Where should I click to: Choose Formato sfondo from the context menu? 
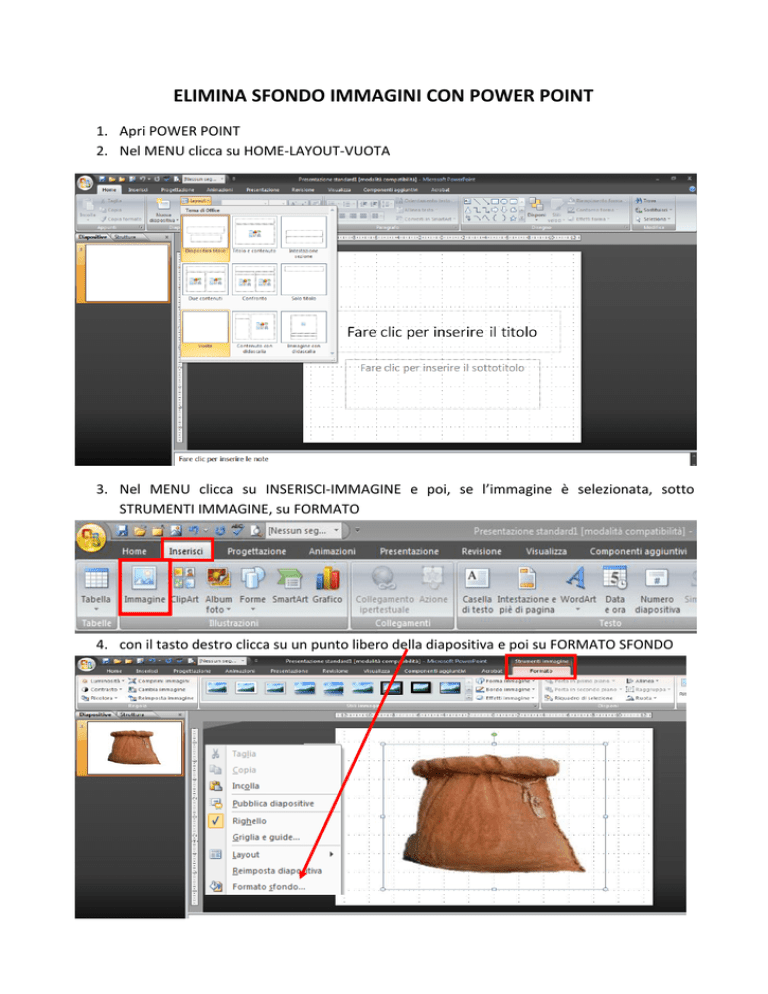(x=268, y=887)
